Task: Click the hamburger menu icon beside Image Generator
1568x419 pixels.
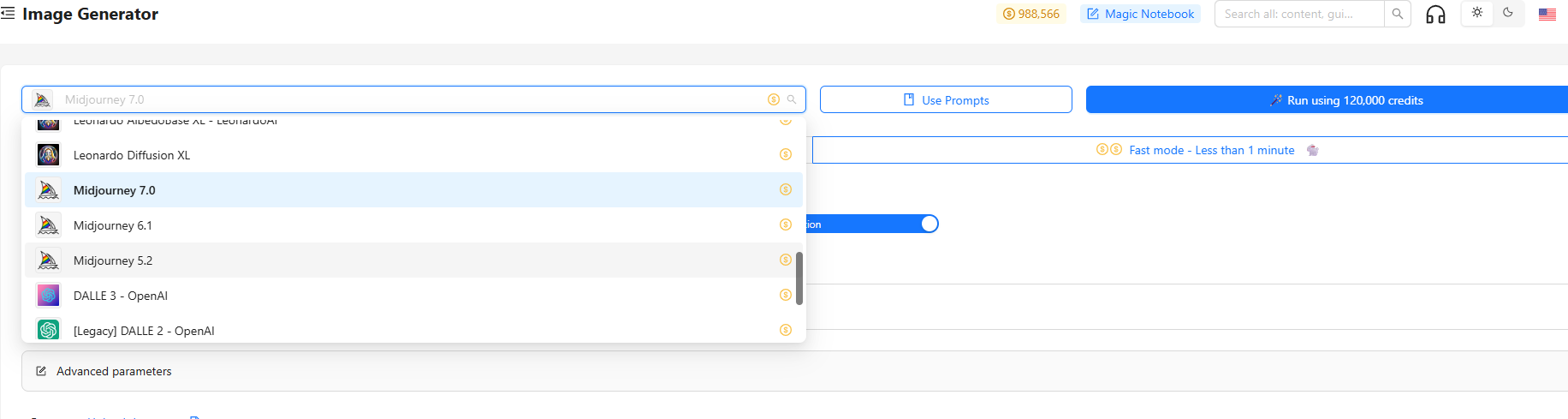Action: 8,14
